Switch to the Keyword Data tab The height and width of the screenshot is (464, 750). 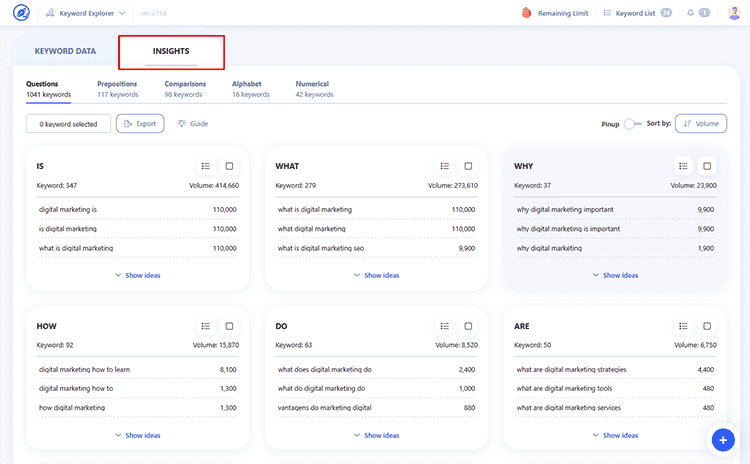tap(65, 51)
